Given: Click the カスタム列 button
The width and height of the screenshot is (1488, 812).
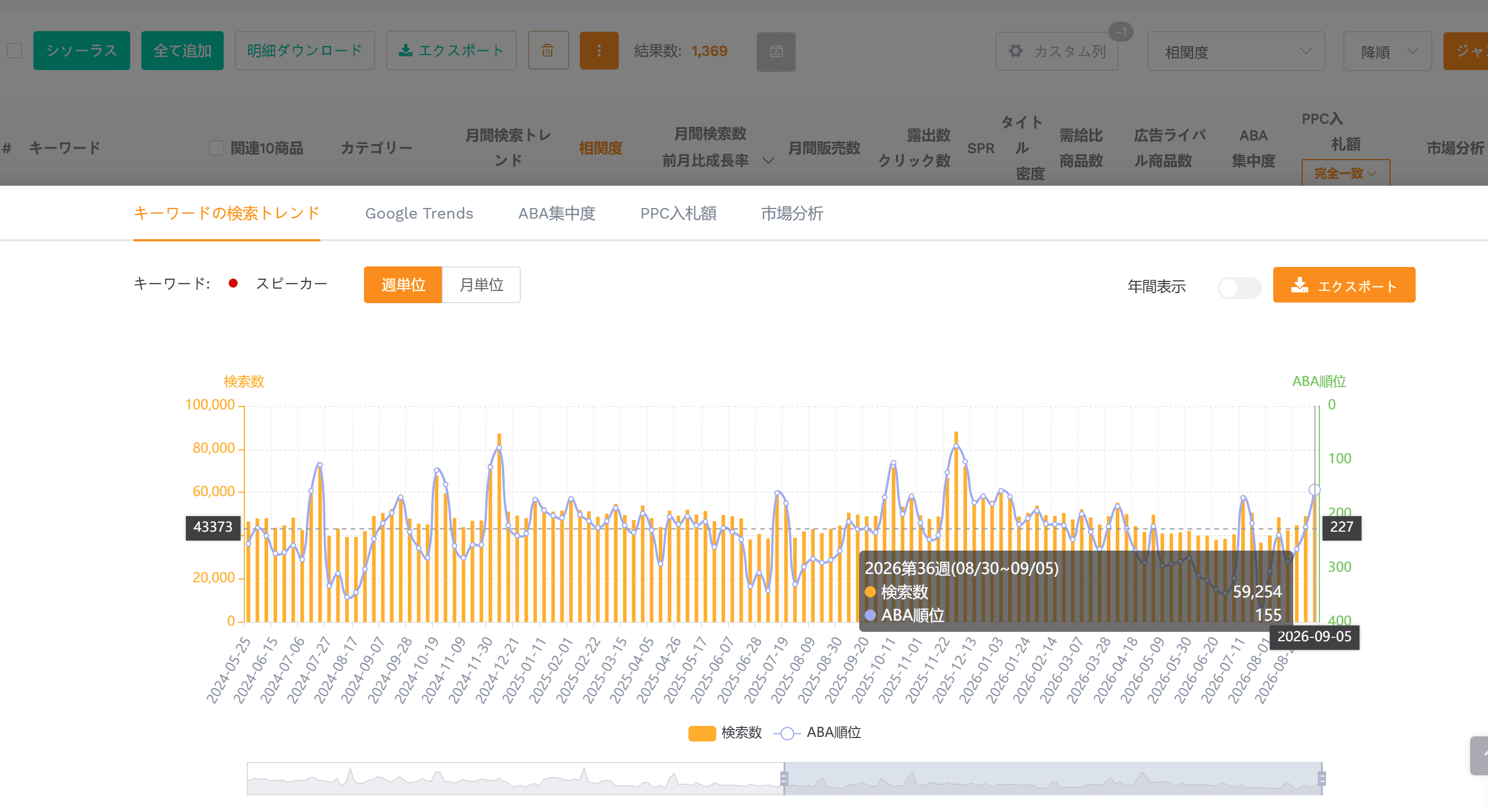Looking at the screenshot, I should tap(1057, 51).
